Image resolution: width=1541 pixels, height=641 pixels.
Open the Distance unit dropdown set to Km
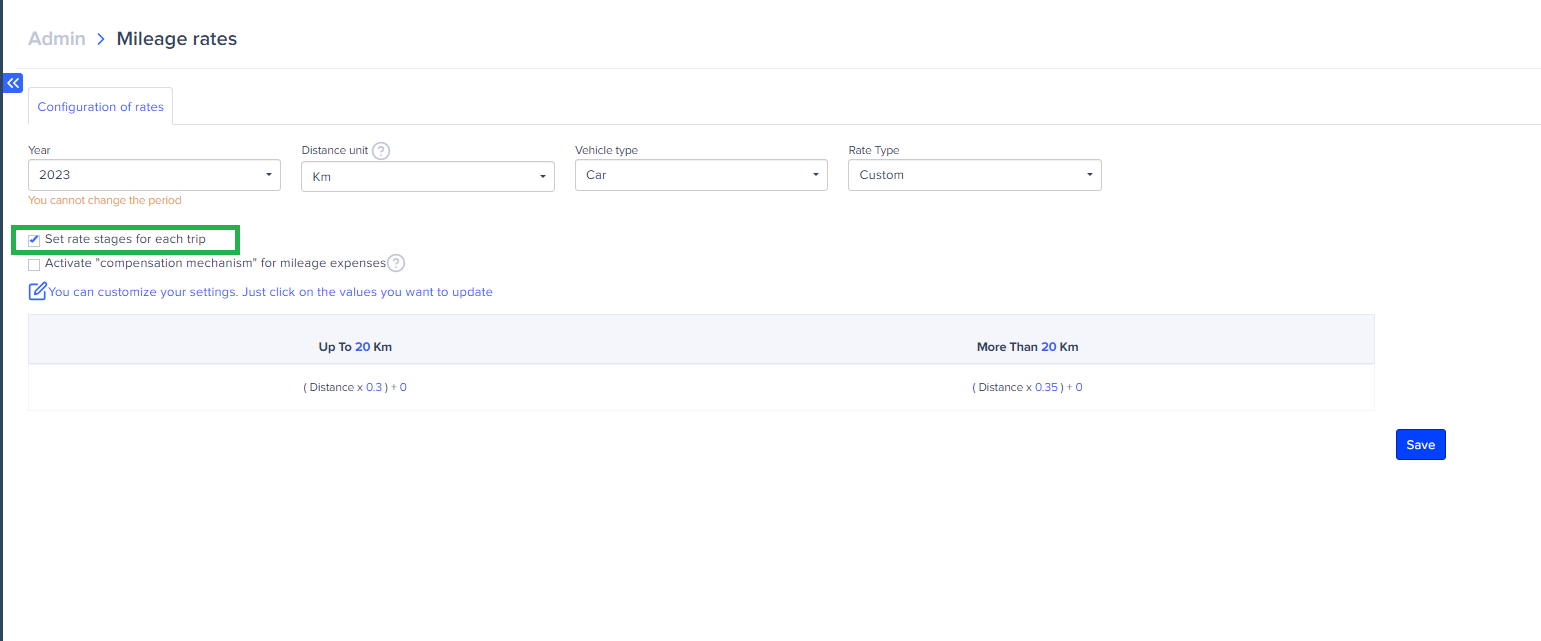coord(427,176)
